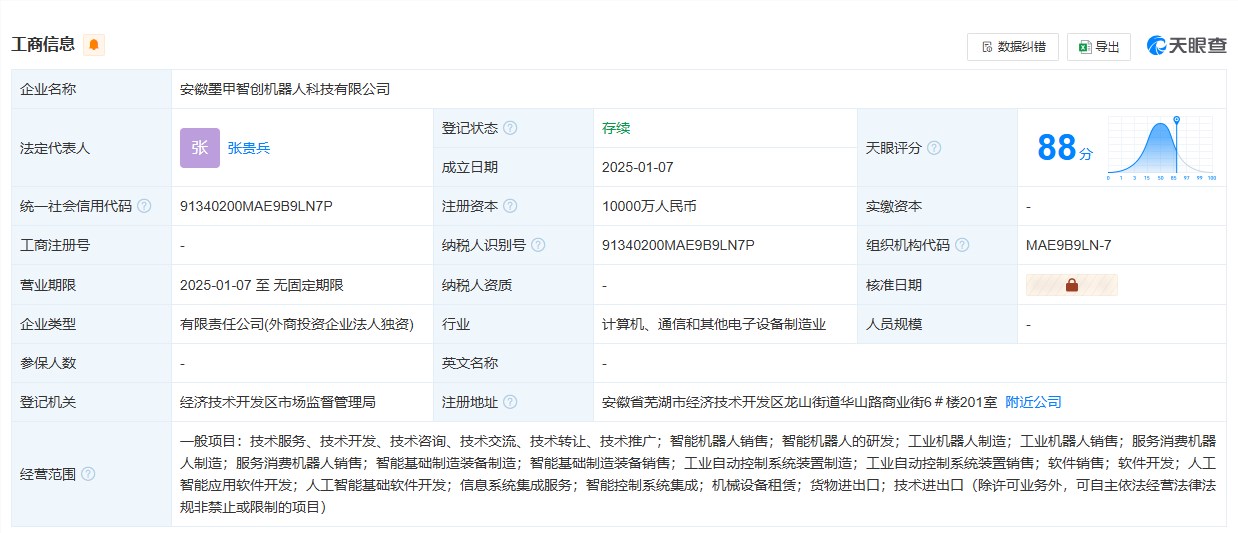Click help icon beside 组织机构代码
The height and width of the screenshot is (533, 1238).
pyautogui.click(x=961, y=245)
